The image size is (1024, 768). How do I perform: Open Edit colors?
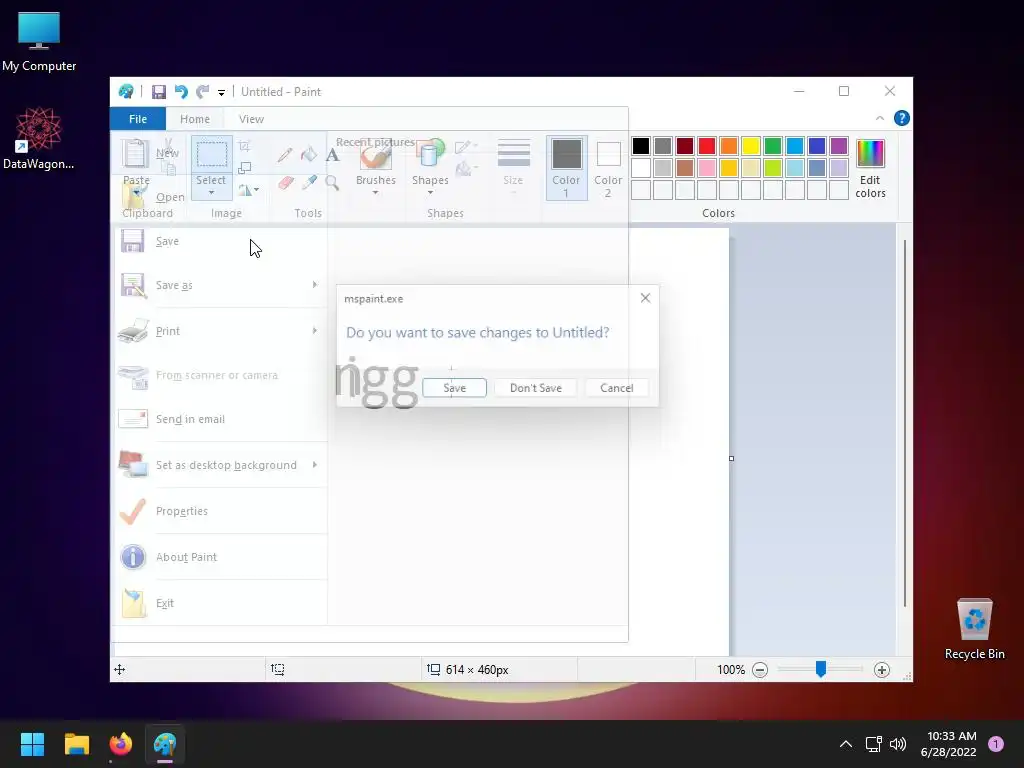point(870,169)
